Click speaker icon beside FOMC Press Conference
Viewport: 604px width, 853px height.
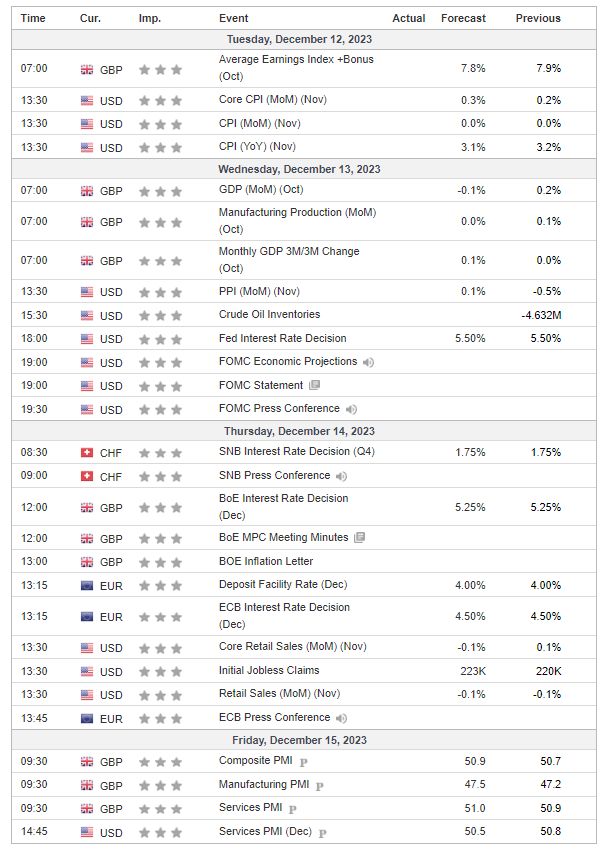[x=350, y=409]
